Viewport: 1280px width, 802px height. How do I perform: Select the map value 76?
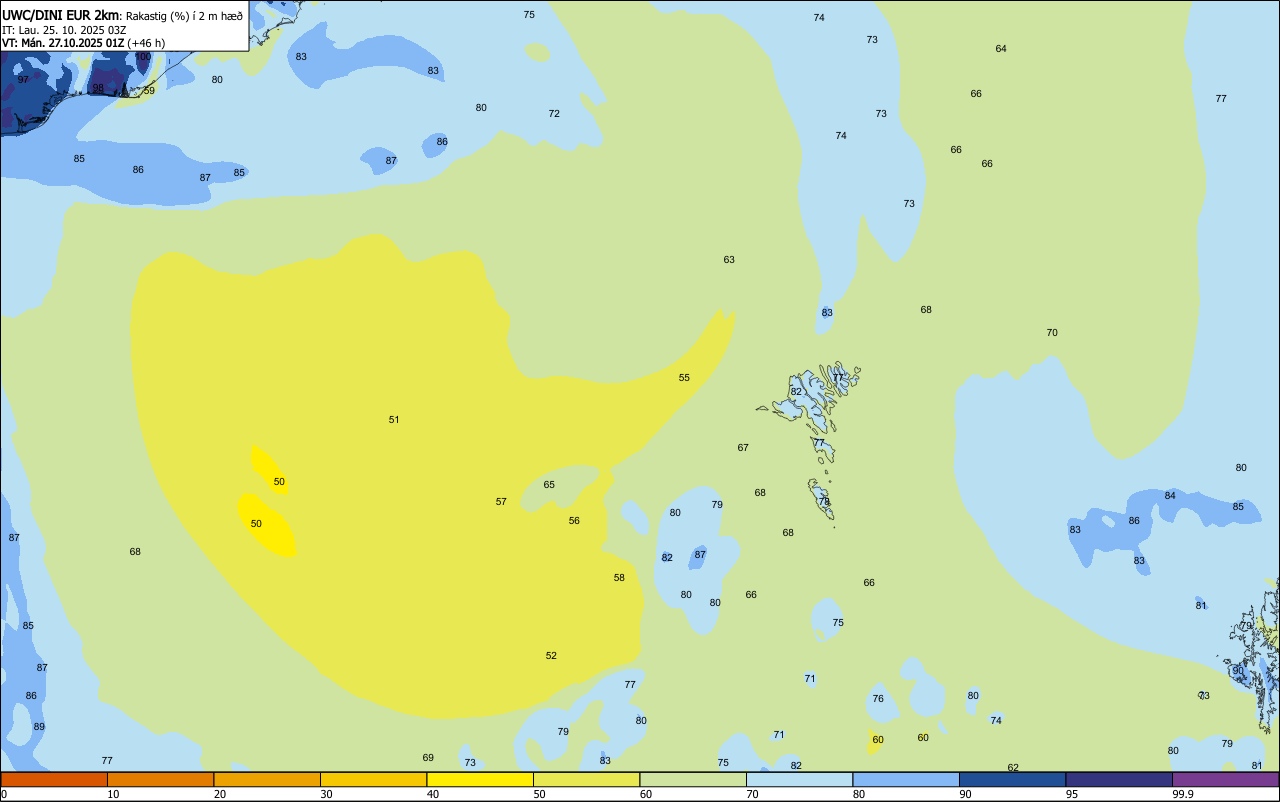(x=878, y=699)
